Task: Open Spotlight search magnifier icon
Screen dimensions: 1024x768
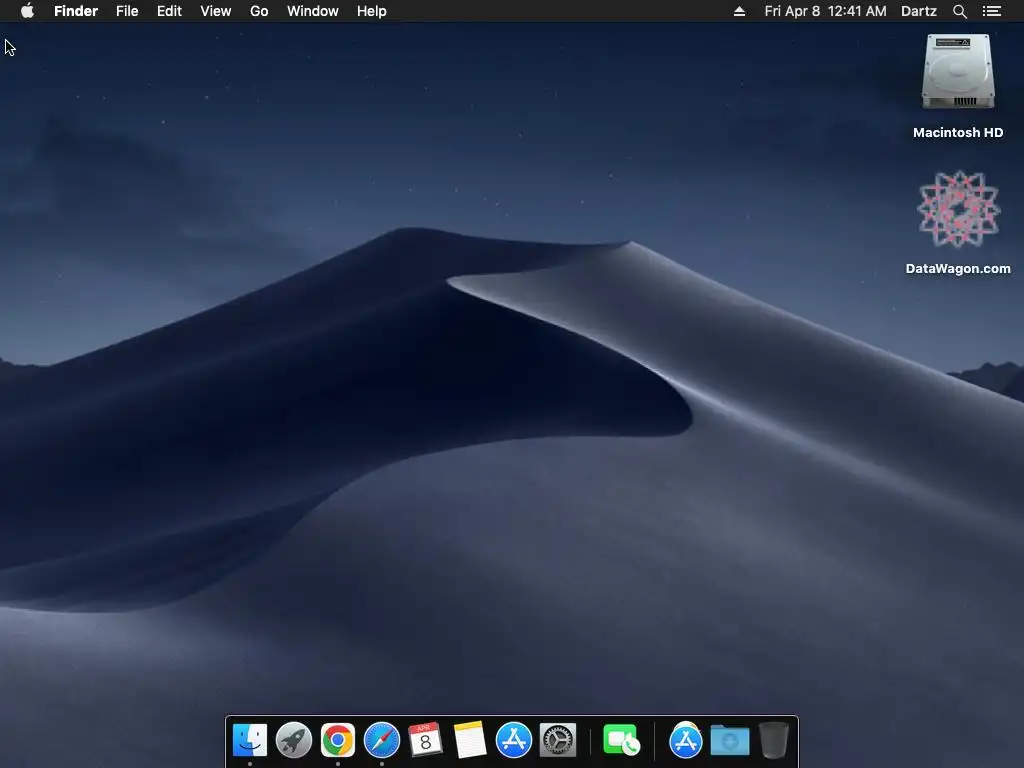Action: point(959,11)
